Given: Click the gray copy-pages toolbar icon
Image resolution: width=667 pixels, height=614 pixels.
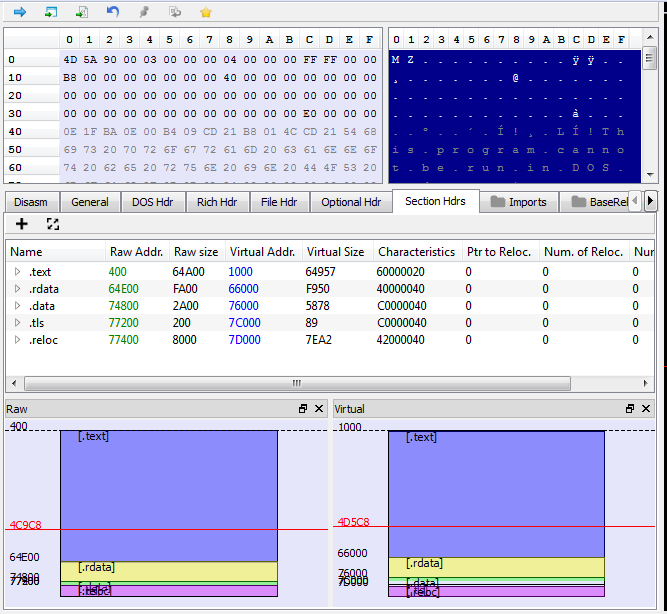Looking at the screenshot, I should [x=175, y=12].
